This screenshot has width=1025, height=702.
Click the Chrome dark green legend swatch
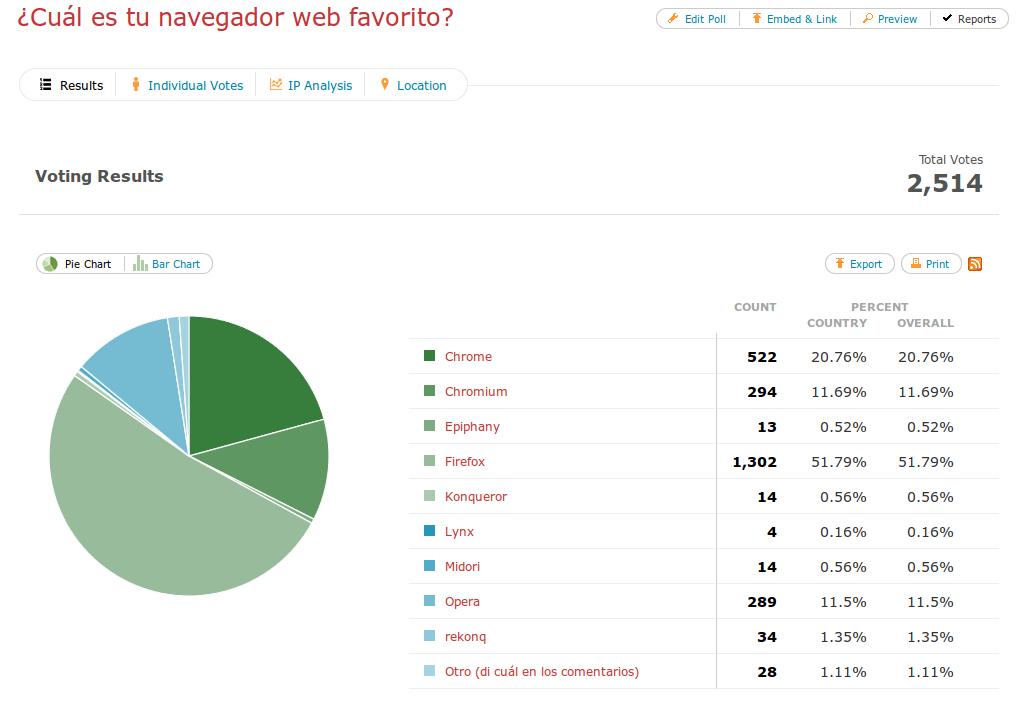click(430, 356)
